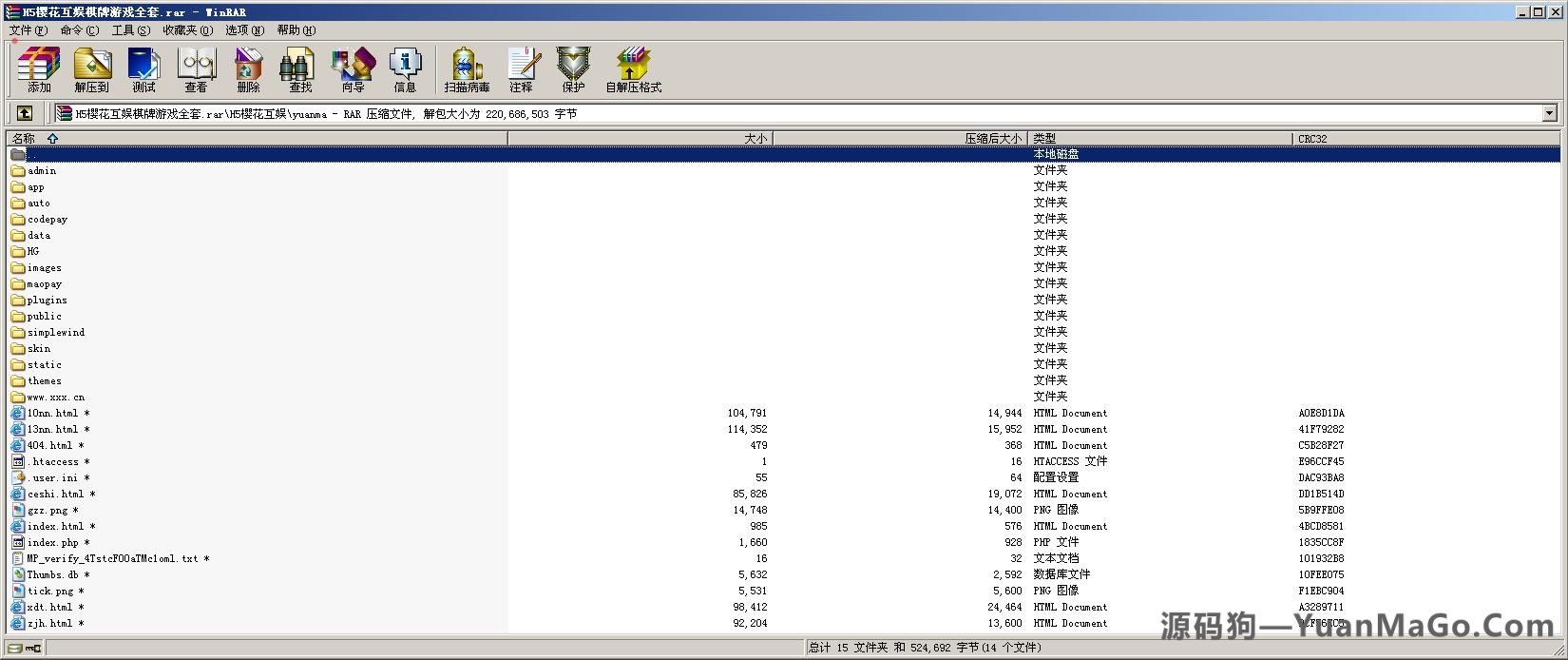Open the 收藏夹(O) menu
The image size is (1568, 660).
(187, 30)
